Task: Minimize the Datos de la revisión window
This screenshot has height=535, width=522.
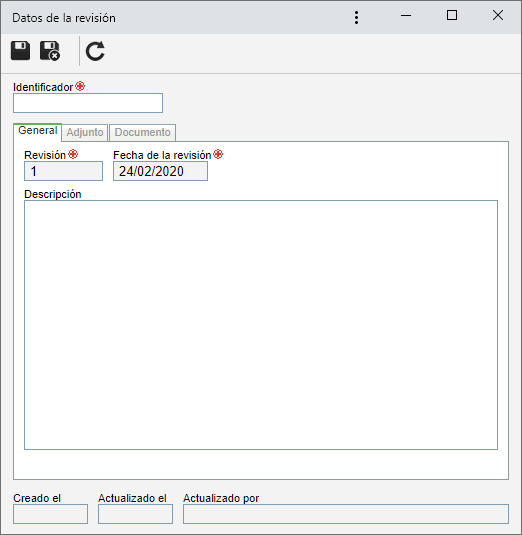Action: 406,15
